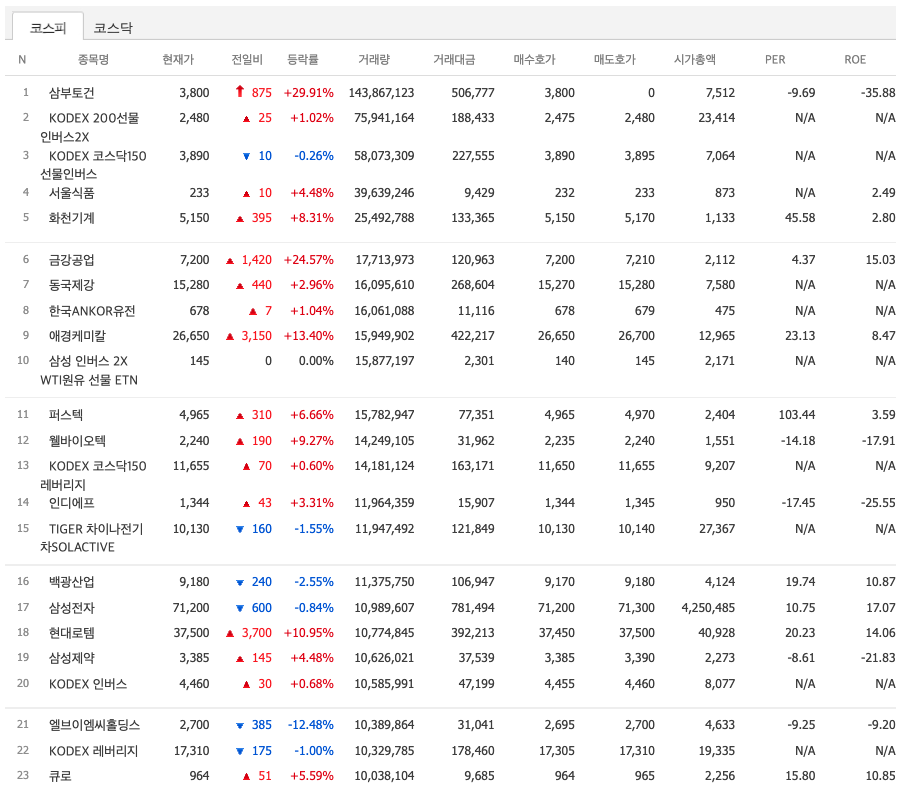Click the 시가총액 column header

[x=695, y=59]
